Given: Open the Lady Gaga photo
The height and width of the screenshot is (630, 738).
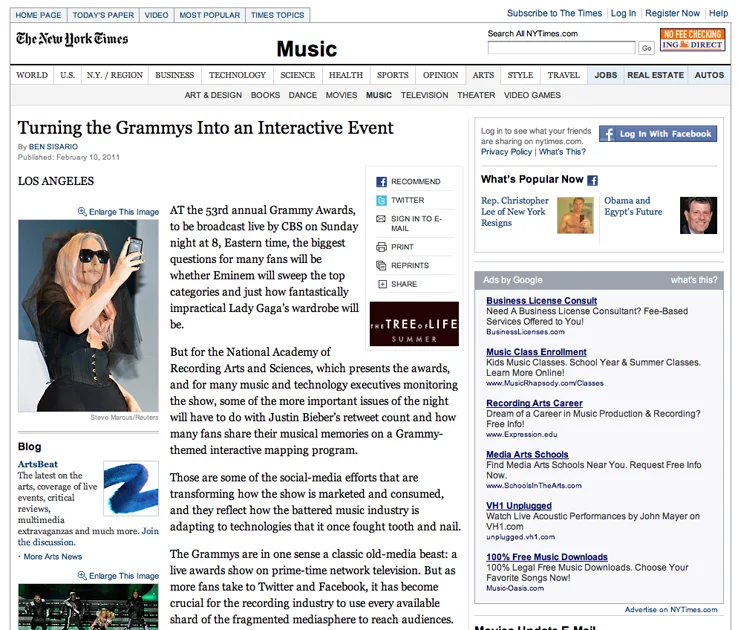Looking at the screenshot, I should tap(88, 316).
